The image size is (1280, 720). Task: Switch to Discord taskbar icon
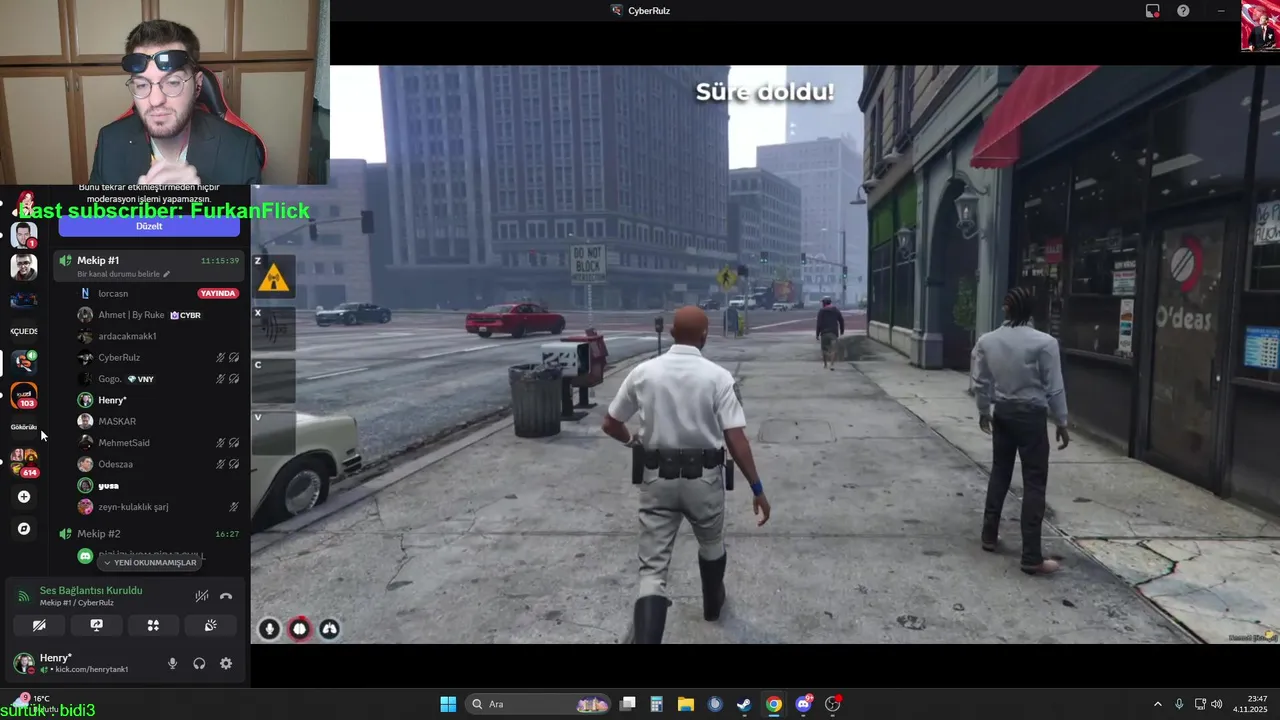tap(803, 704)
